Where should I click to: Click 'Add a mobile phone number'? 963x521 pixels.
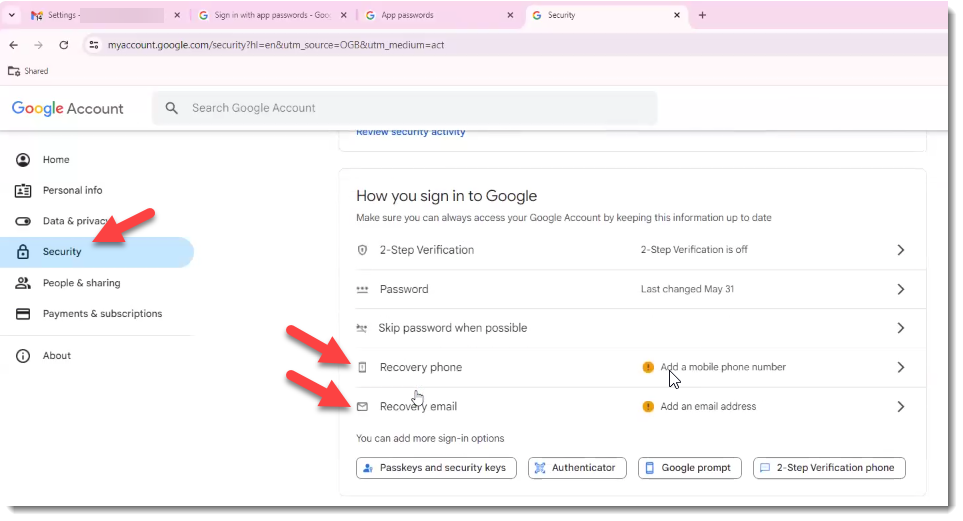(x=723, y=367)
